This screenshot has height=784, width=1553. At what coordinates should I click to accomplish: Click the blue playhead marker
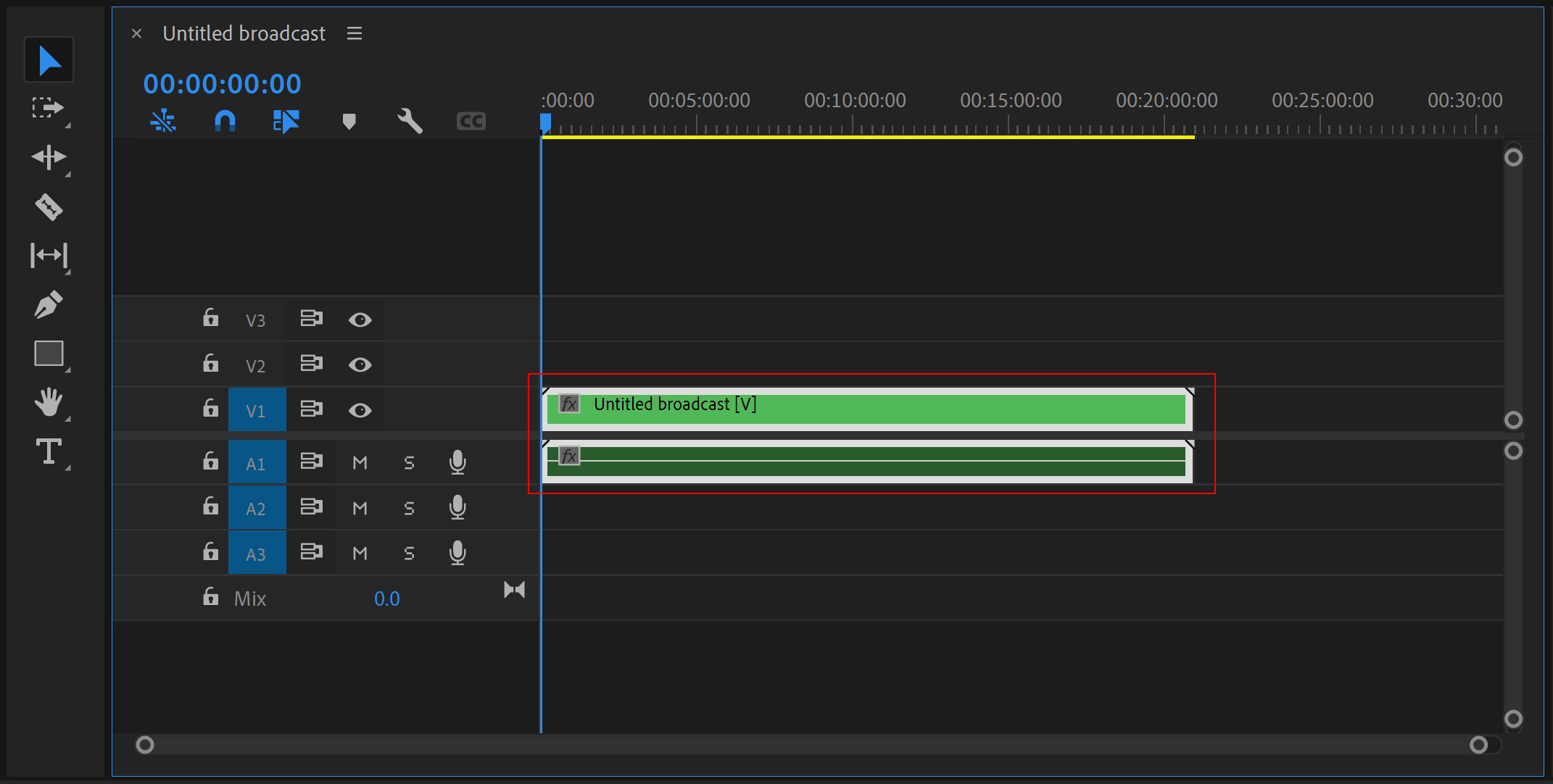[545, 122]
